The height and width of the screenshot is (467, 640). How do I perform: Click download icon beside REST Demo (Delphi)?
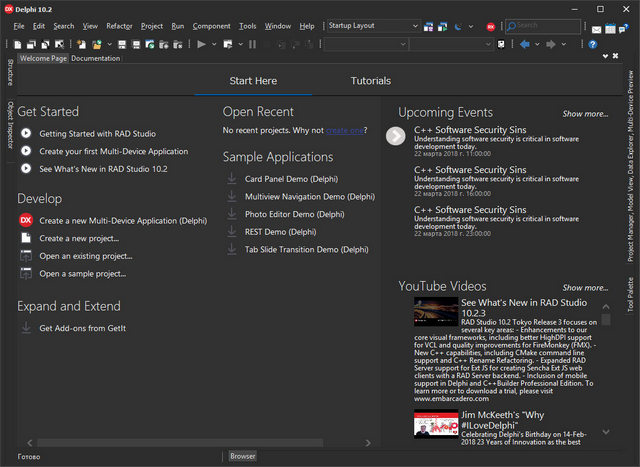(x=232, y=232)
